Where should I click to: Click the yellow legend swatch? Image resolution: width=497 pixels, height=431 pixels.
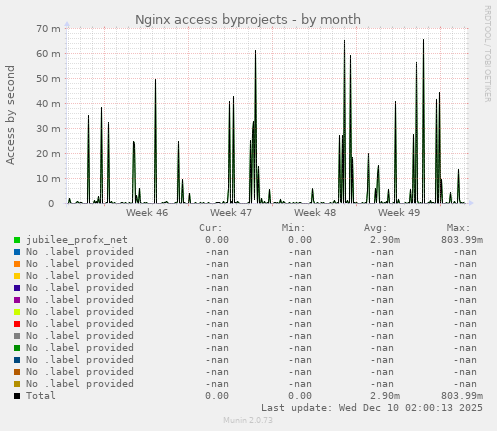coord(17,276)
